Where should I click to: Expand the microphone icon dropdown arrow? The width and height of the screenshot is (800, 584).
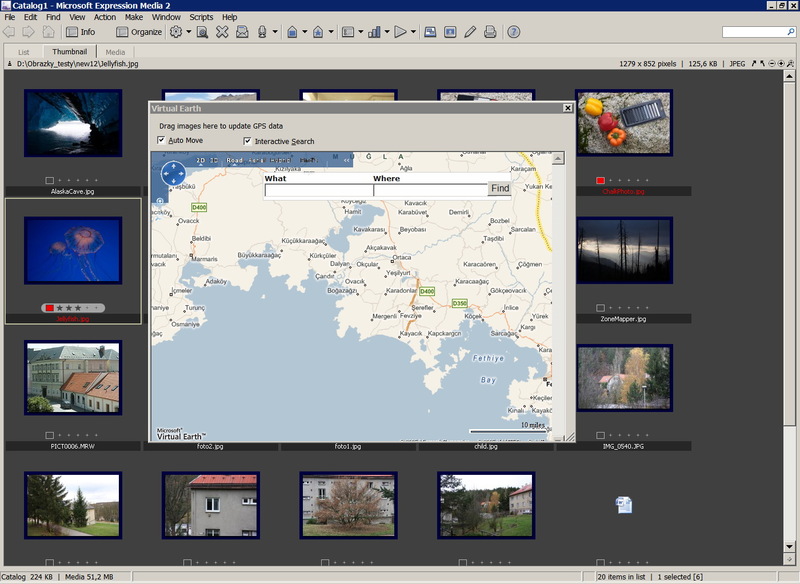[x=275, y=32]
